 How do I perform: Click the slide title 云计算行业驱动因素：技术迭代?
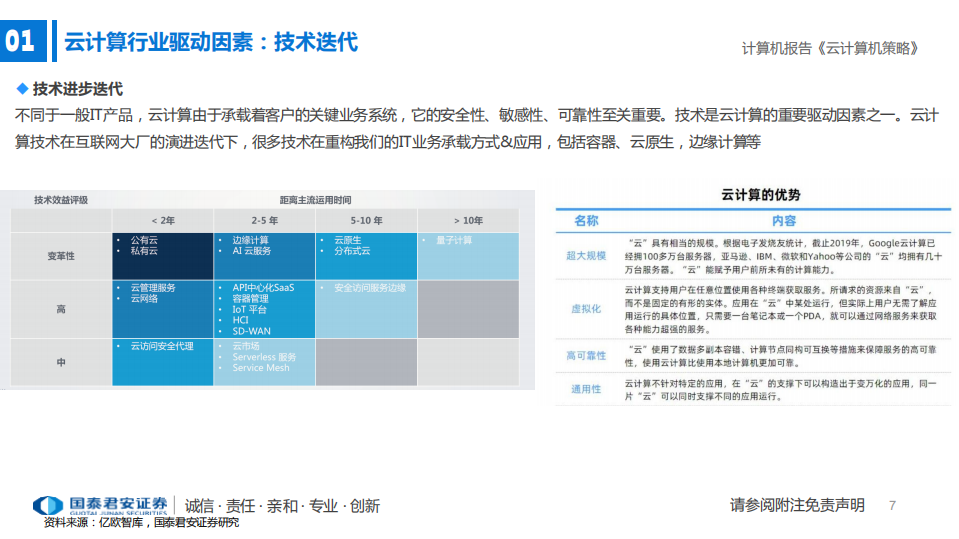coord(211,42)
